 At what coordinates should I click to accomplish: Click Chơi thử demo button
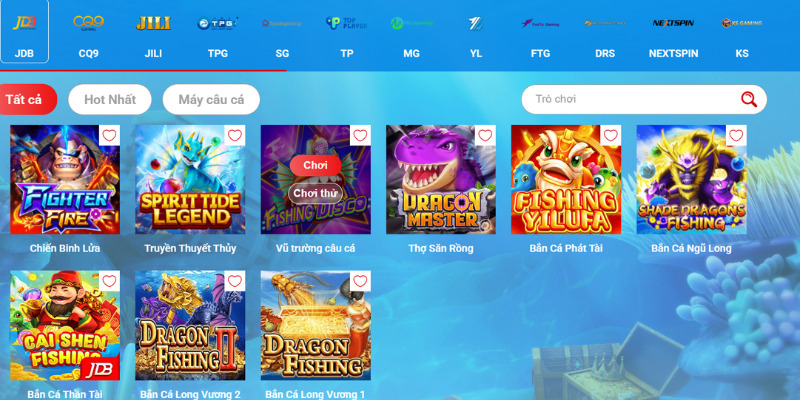tap(315, 194)
